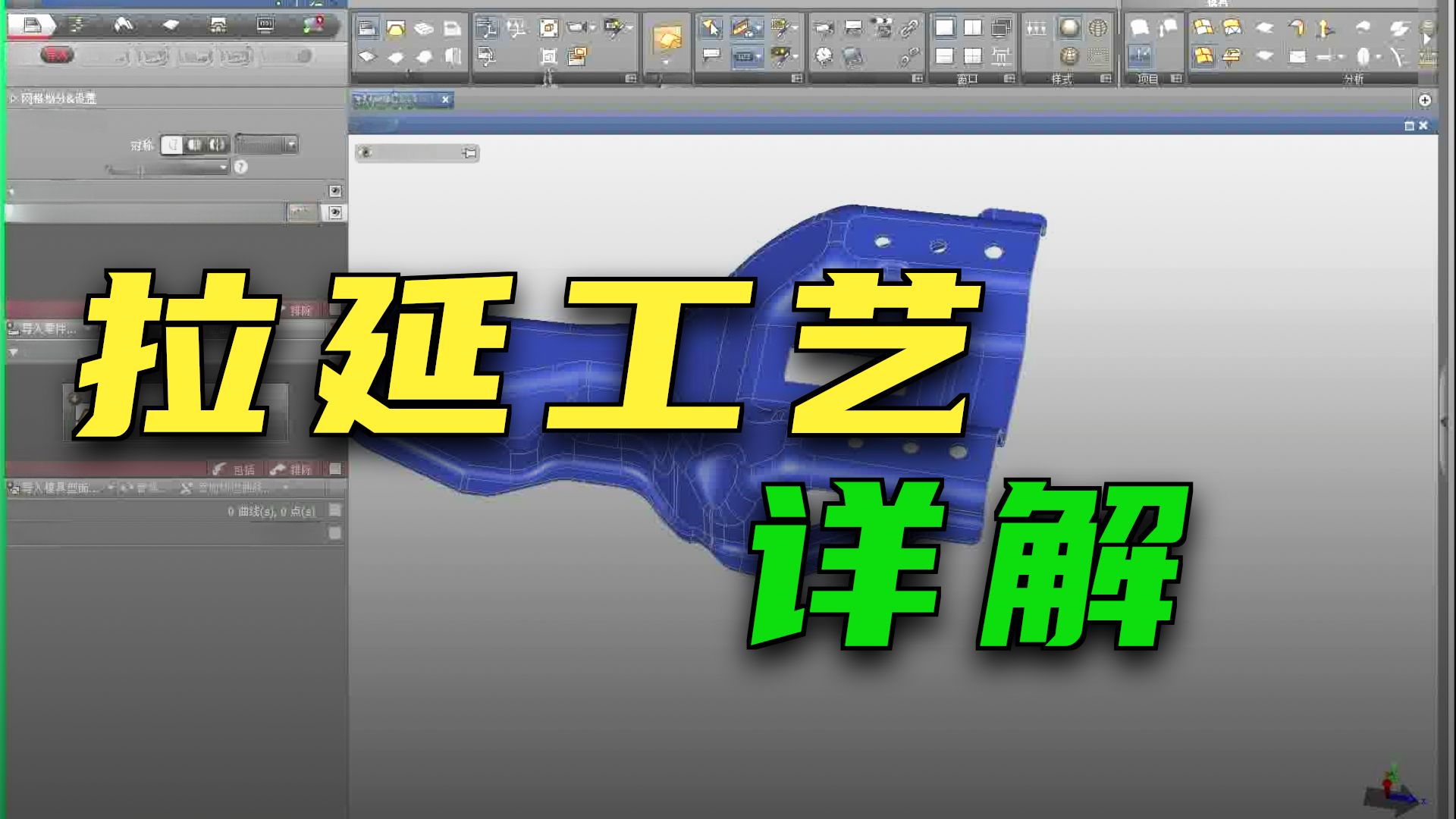1456x819 pixels.
Task: Select the single window layout icon
Action: pos(944,29)
